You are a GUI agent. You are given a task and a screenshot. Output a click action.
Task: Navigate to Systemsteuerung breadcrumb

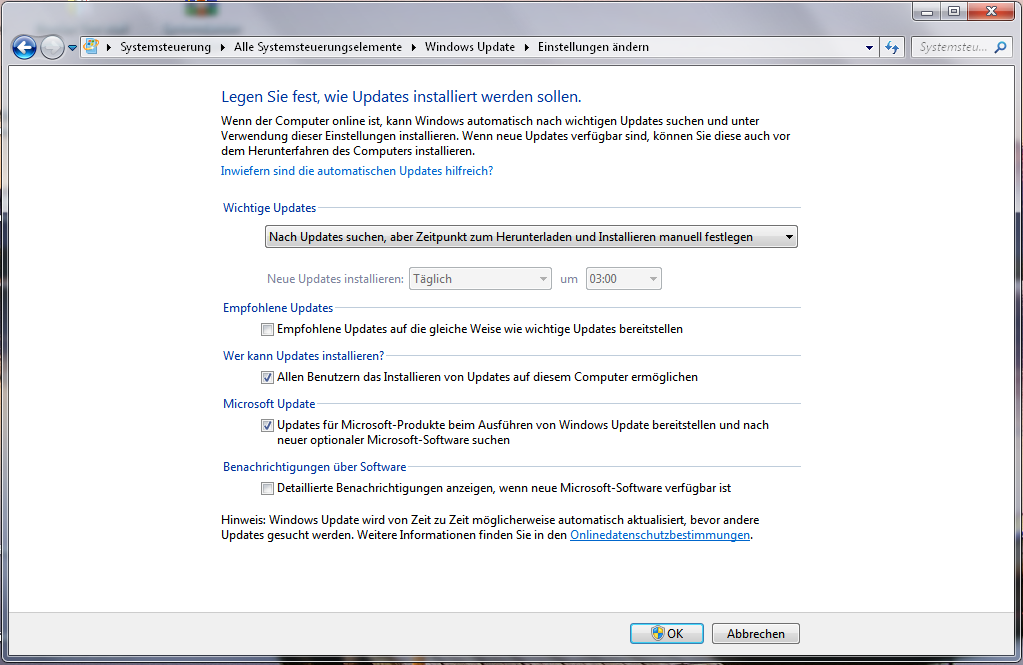coord(166,47)
